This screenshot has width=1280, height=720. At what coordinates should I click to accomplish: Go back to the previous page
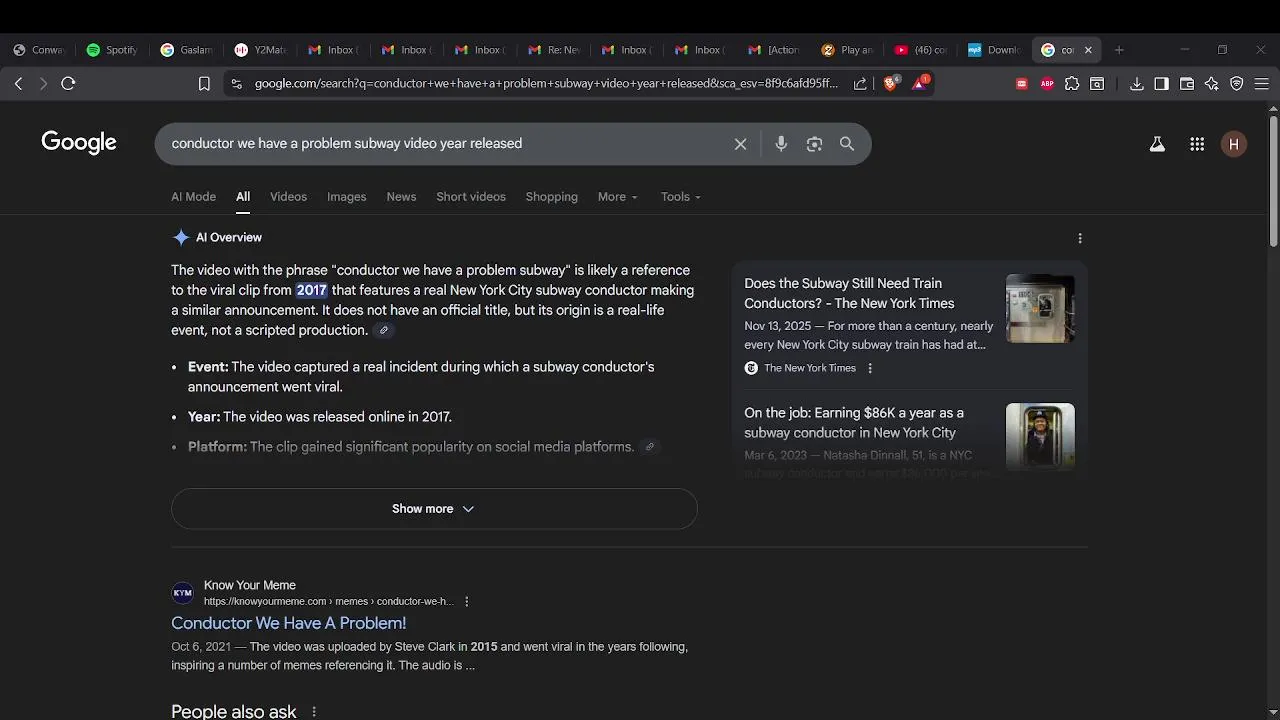point(19,84)
